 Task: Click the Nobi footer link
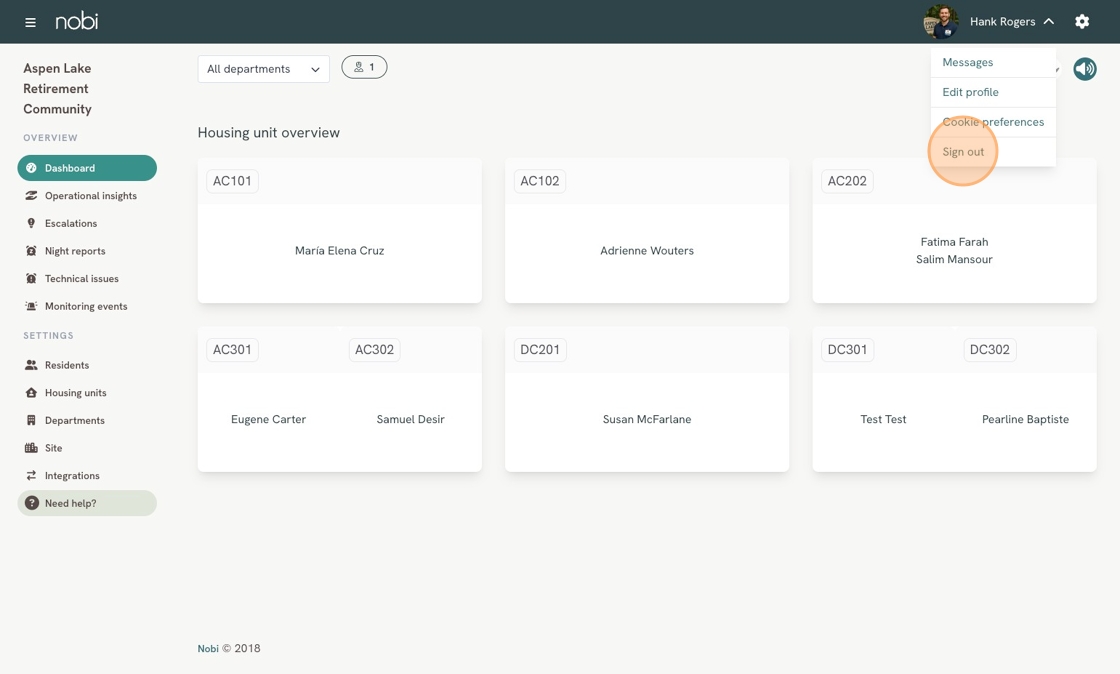pyautogui.click(x=208, y=649)
